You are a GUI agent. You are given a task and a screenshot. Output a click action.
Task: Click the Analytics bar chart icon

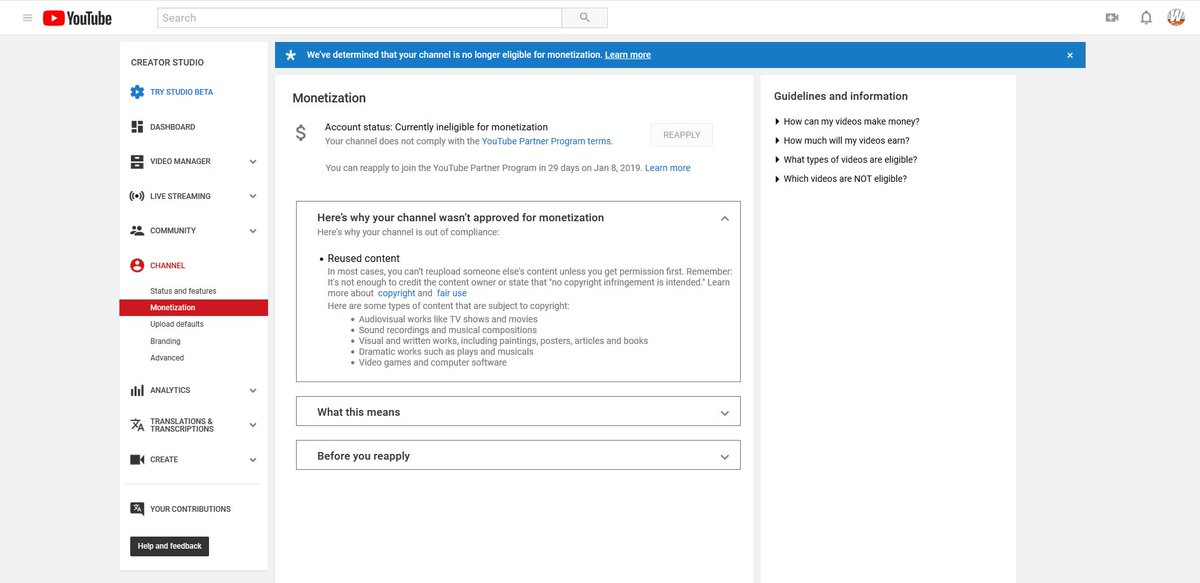[137, 390]
